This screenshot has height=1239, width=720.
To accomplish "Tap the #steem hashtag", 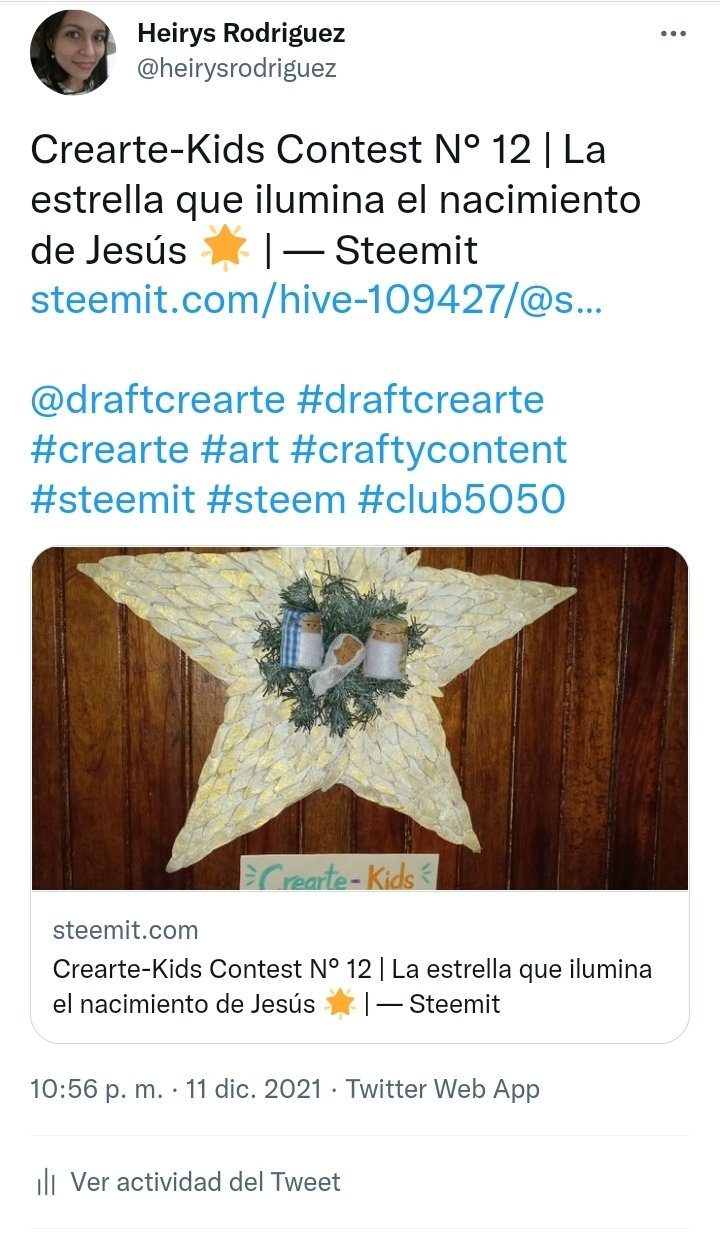I will click(276, 499).
